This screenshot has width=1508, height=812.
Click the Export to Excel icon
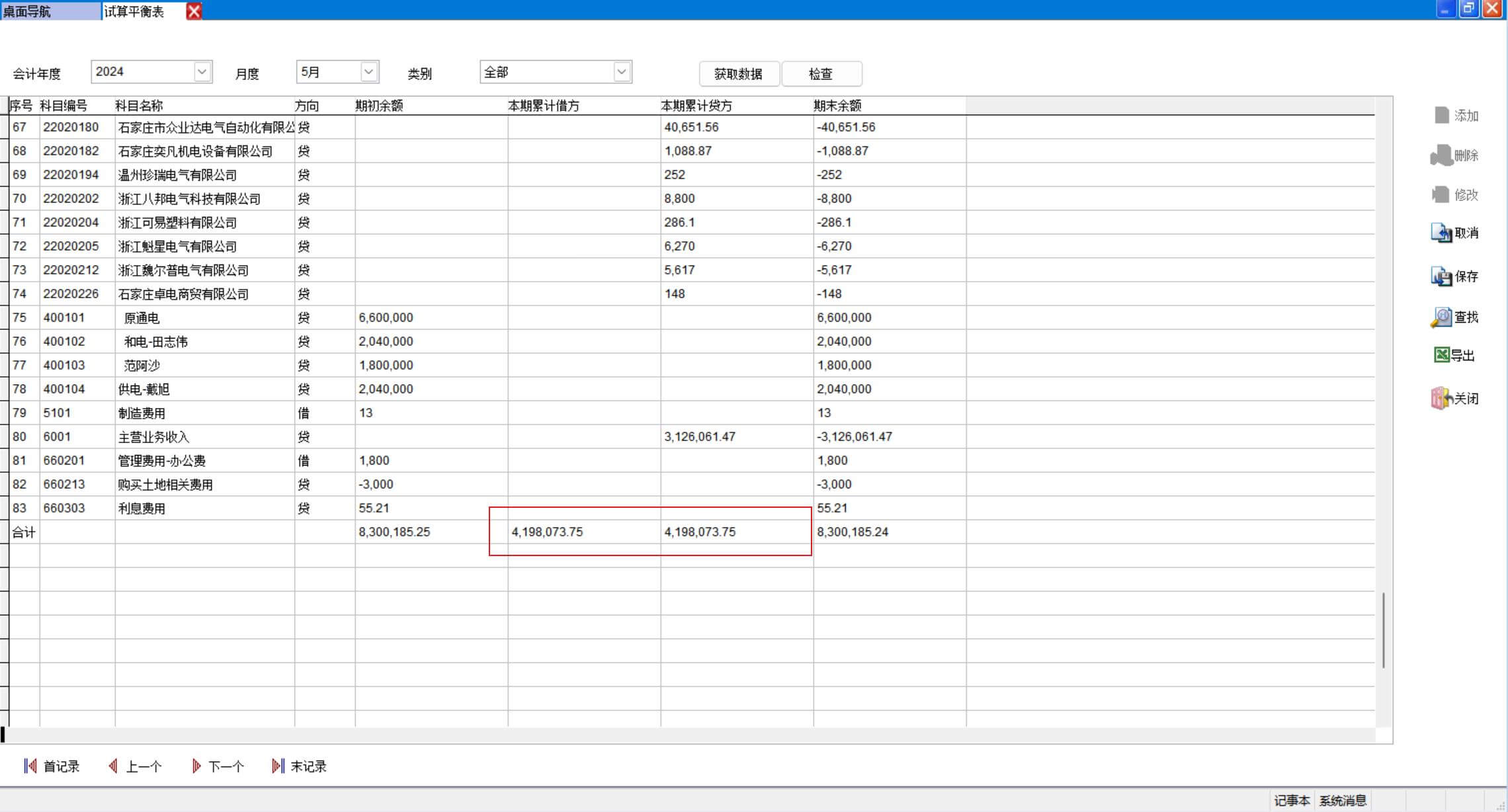coord(1442,355)
